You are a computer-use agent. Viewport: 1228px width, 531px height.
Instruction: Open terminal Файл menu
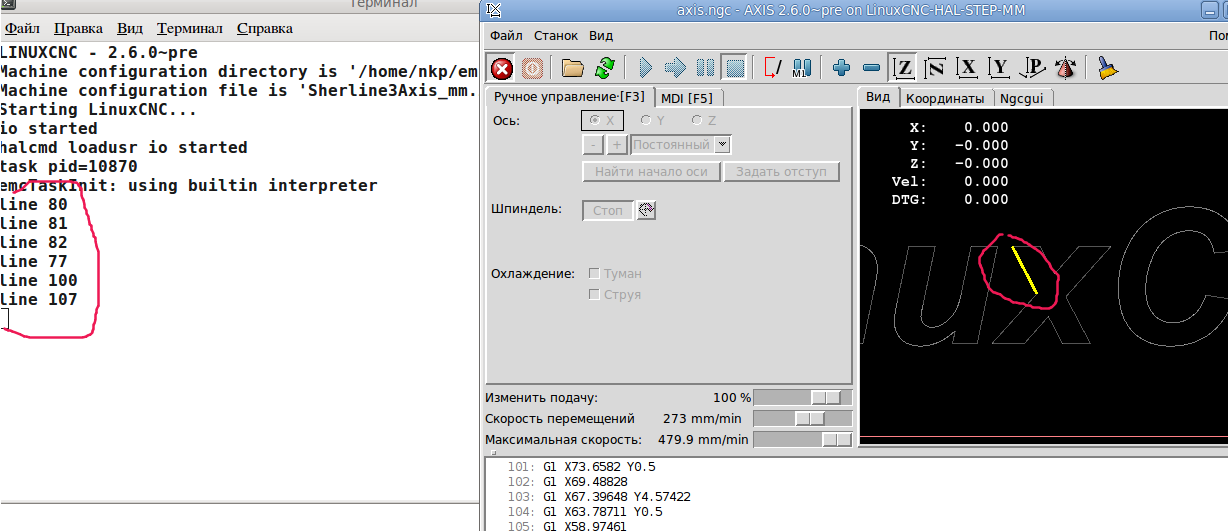(x=22, y=28)
